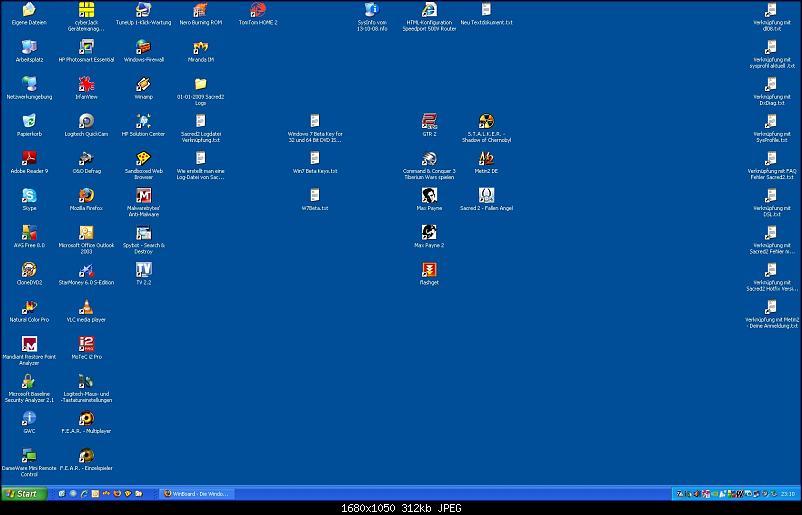Launch Adobe Reader 9

29,159
